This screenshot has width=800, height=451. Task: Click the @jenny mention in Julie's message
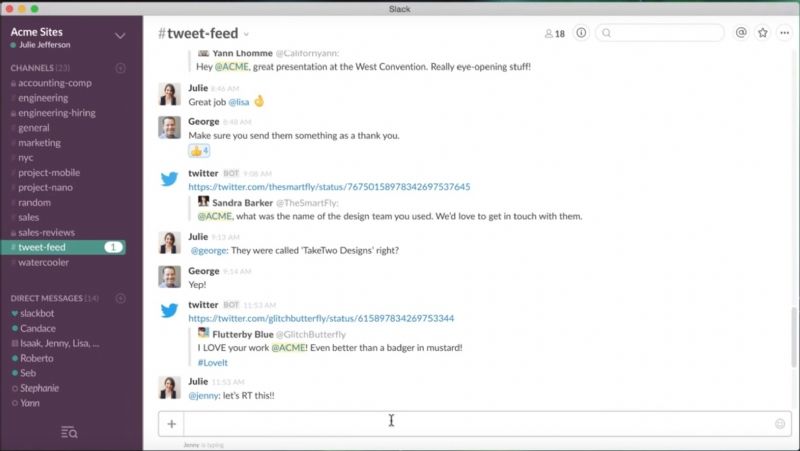tap(204, 395)
